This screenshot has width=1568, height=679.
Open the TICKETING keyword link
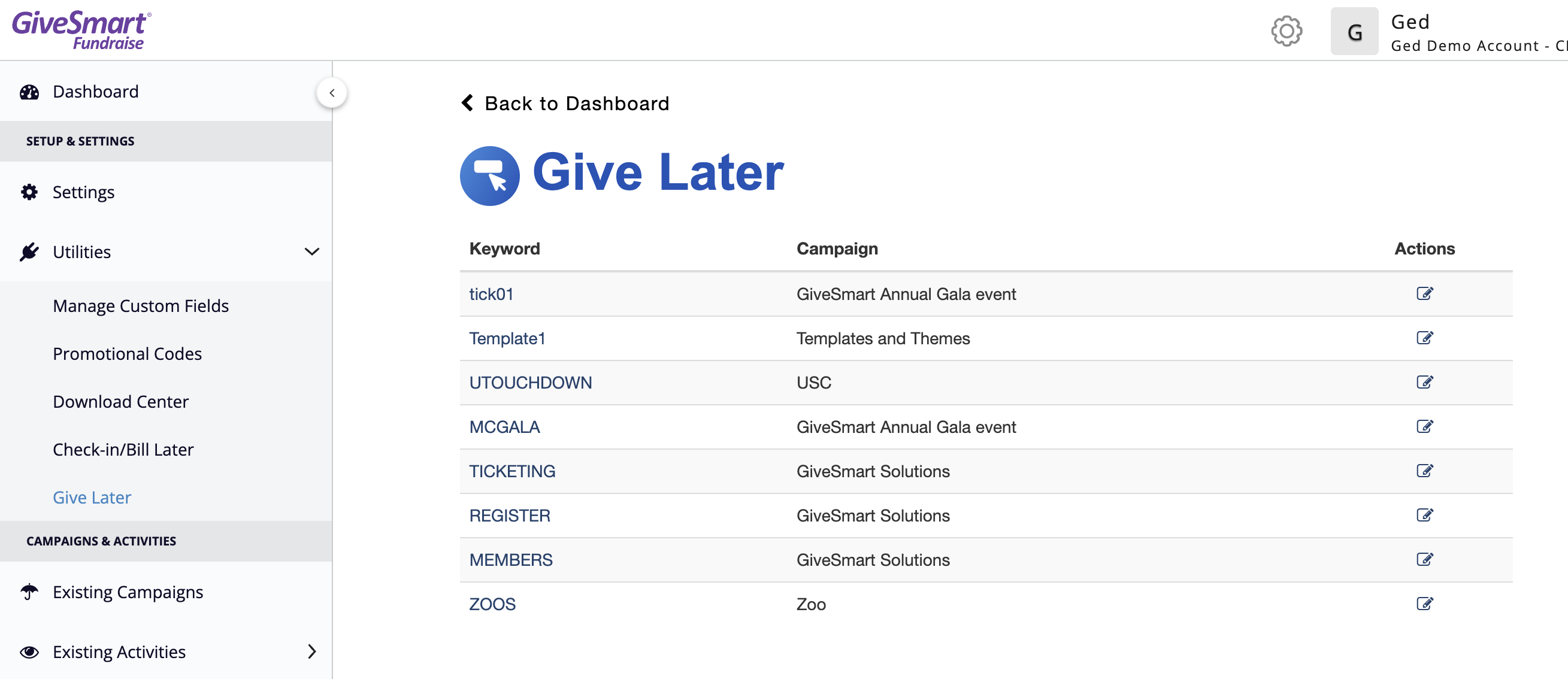(x=512, y=471)
